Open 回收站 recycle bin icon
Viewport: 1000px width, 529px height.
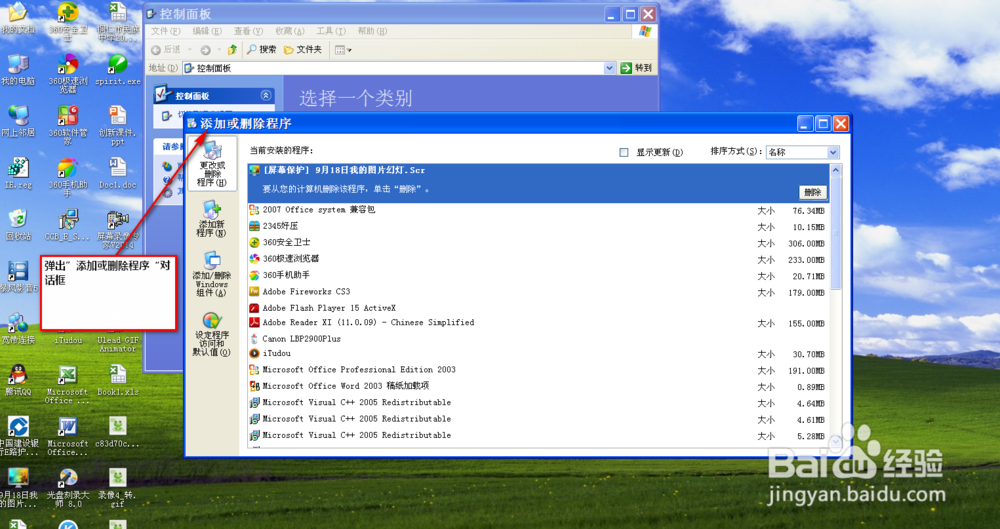pyautogui.click(x=18, y=225)
